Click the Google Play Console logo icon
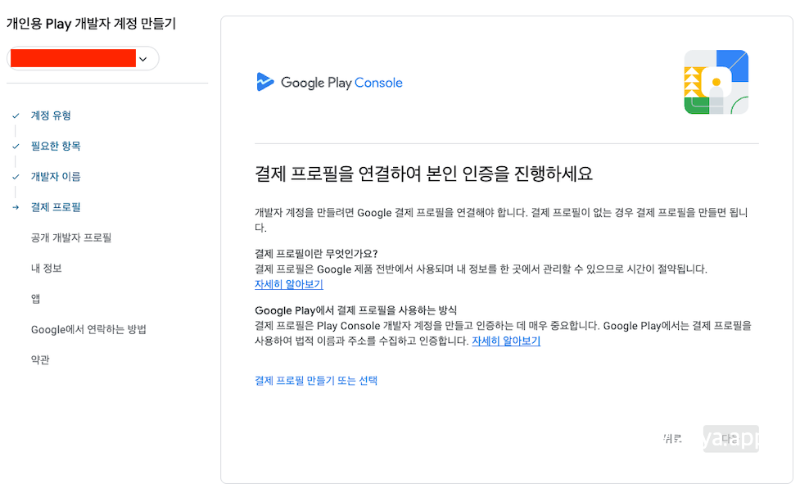The width and height of the screenshot is (800, 491). (x=265, y=82)
